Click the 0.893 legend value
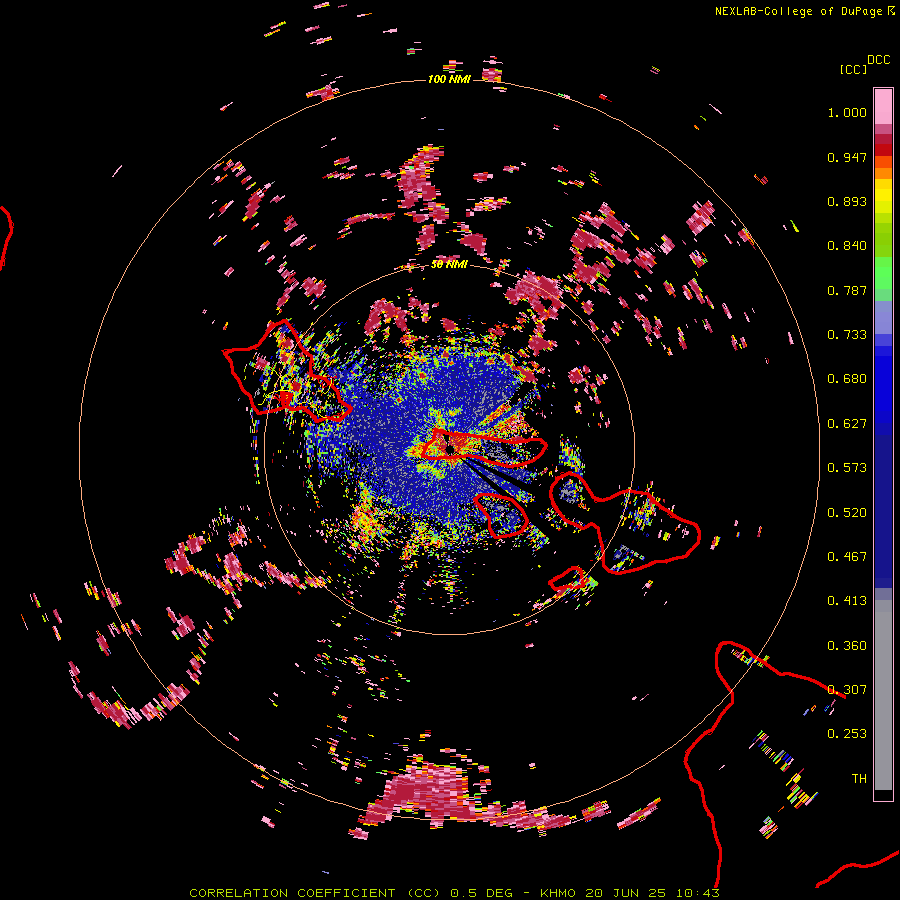This screenshot has height=900, width=900. click(x=847, y=201)
